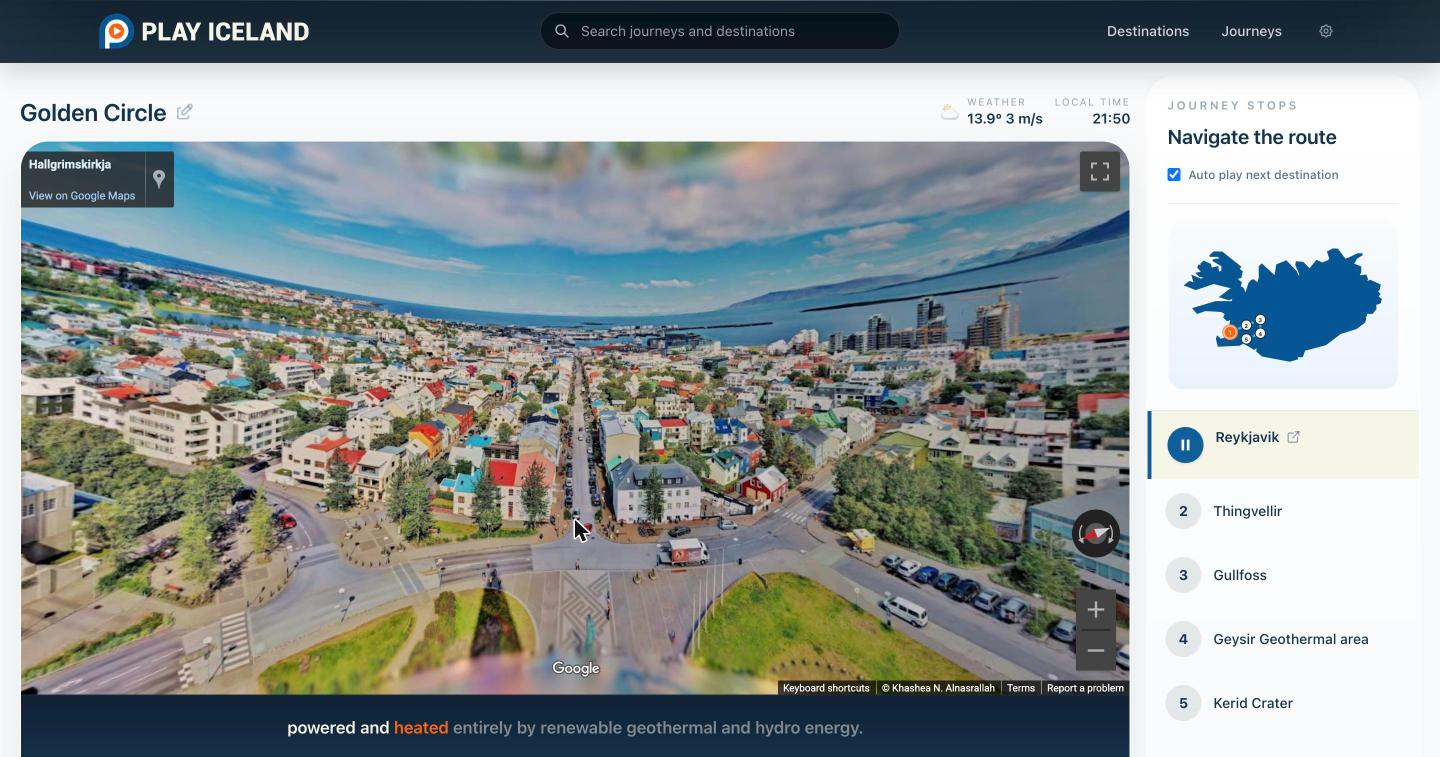Open Reykjavik external link icon
This screenshot has height=757, width=1440.
pos(1293,437)
